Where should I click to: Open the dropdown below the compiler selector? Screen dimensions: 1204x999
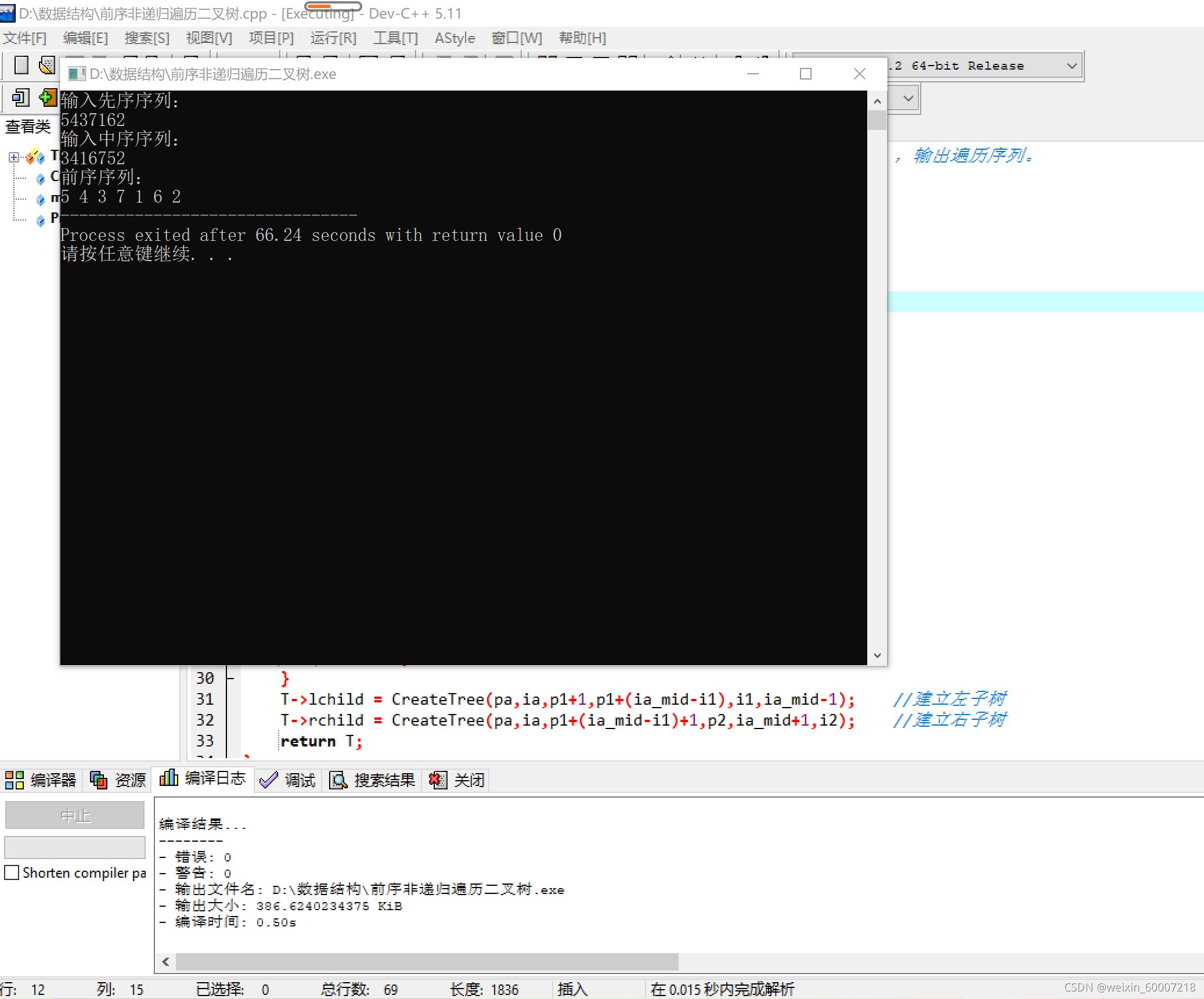click(909, 99)
